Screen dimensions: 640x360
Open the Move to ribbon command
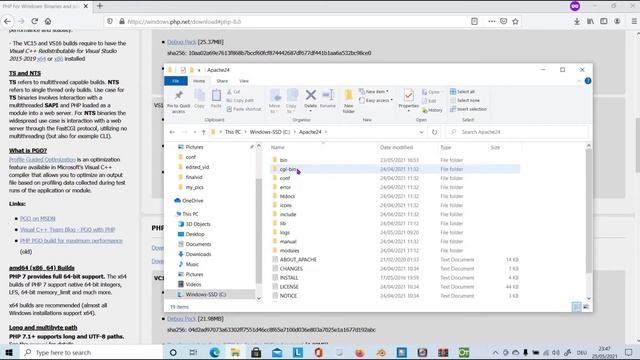coord(275,101)
